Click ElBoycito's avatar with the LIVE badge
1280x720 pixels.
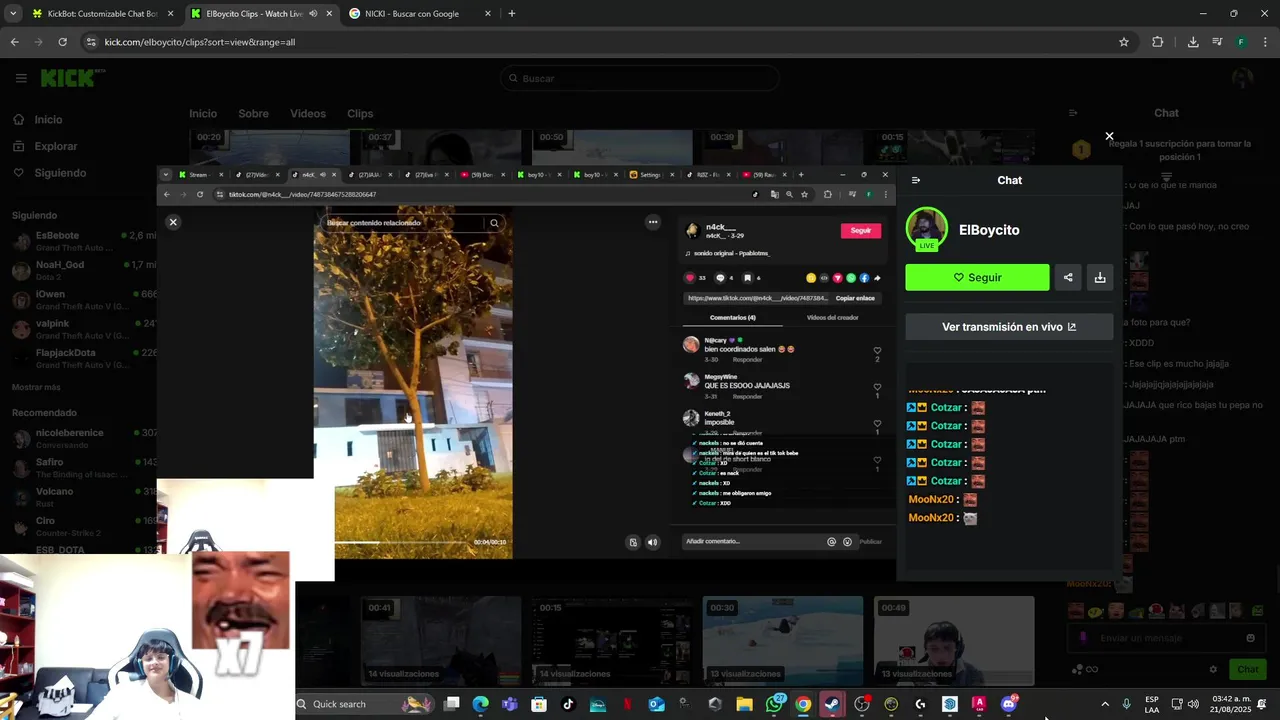(927, 229)
